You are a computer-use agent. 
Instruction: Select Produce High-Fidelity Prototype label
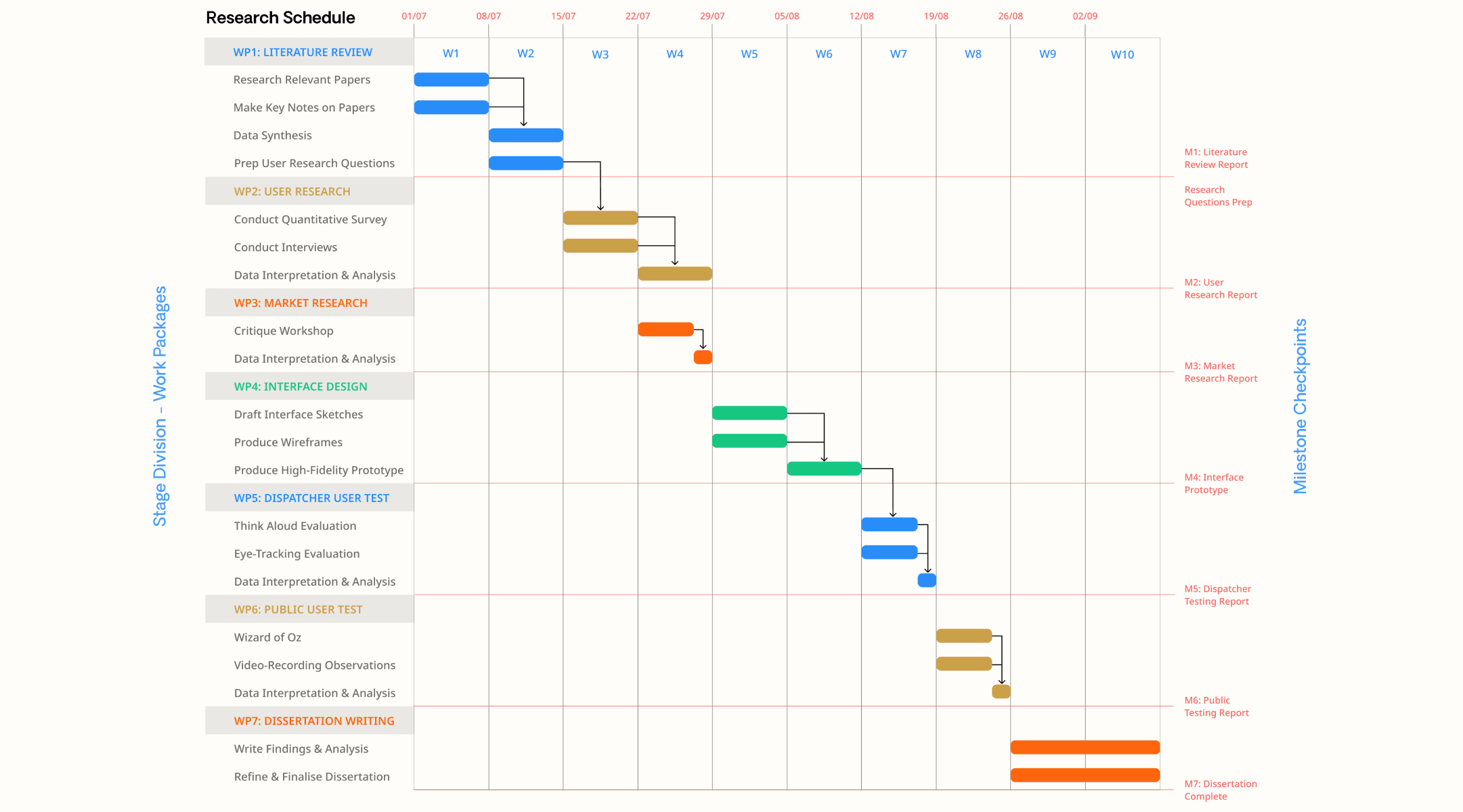pyautogui.click(x=319, y=470)
